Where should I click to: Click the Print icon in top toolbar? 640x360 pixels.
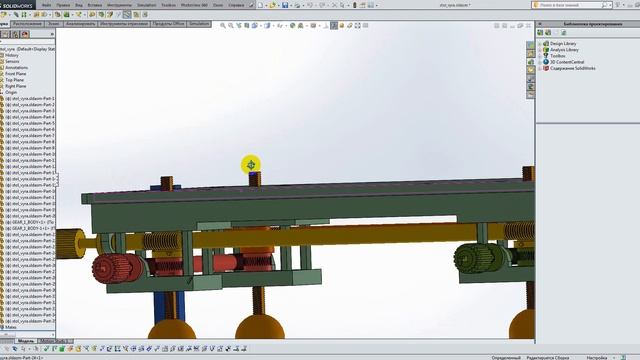(297, 5)
